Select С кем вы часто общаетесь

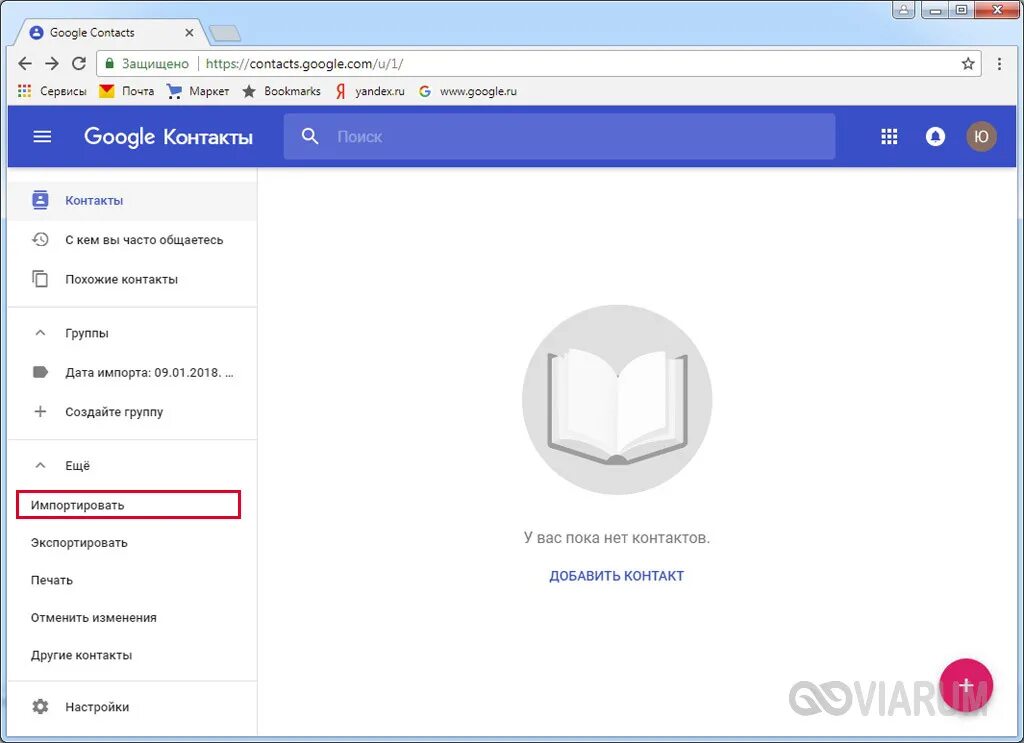click(146, 239)
